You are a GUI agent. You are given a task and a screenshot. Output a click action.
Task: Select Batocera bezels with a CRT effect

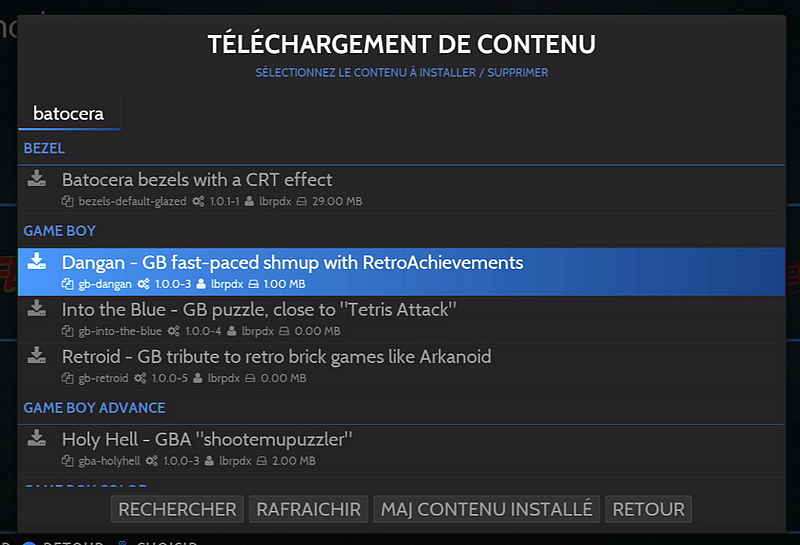click(x=401, y=189)
